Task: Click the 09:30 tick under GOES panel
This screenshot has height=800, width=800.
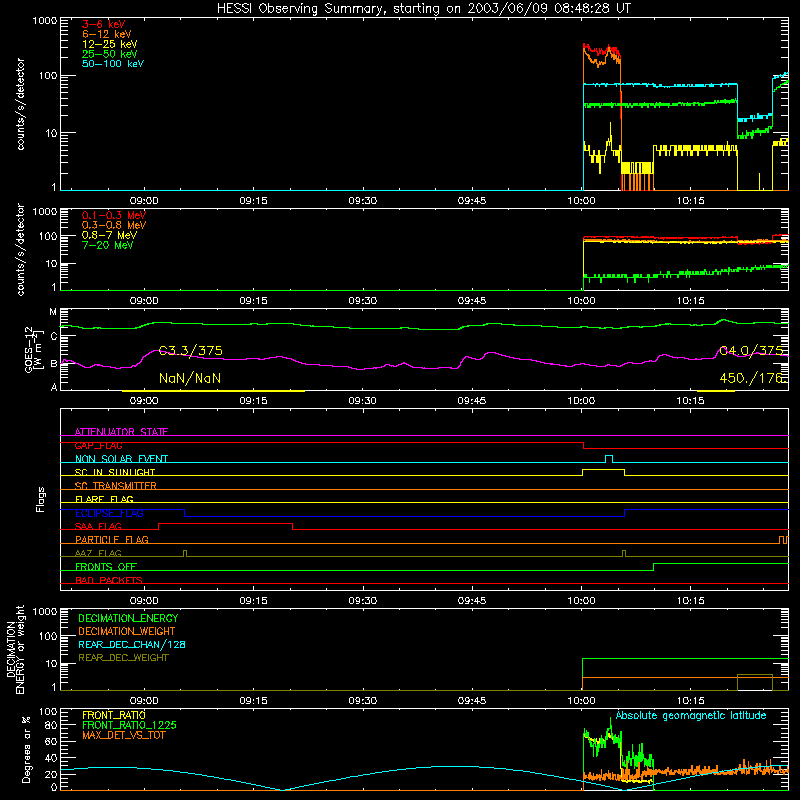Action: (362, 401)
